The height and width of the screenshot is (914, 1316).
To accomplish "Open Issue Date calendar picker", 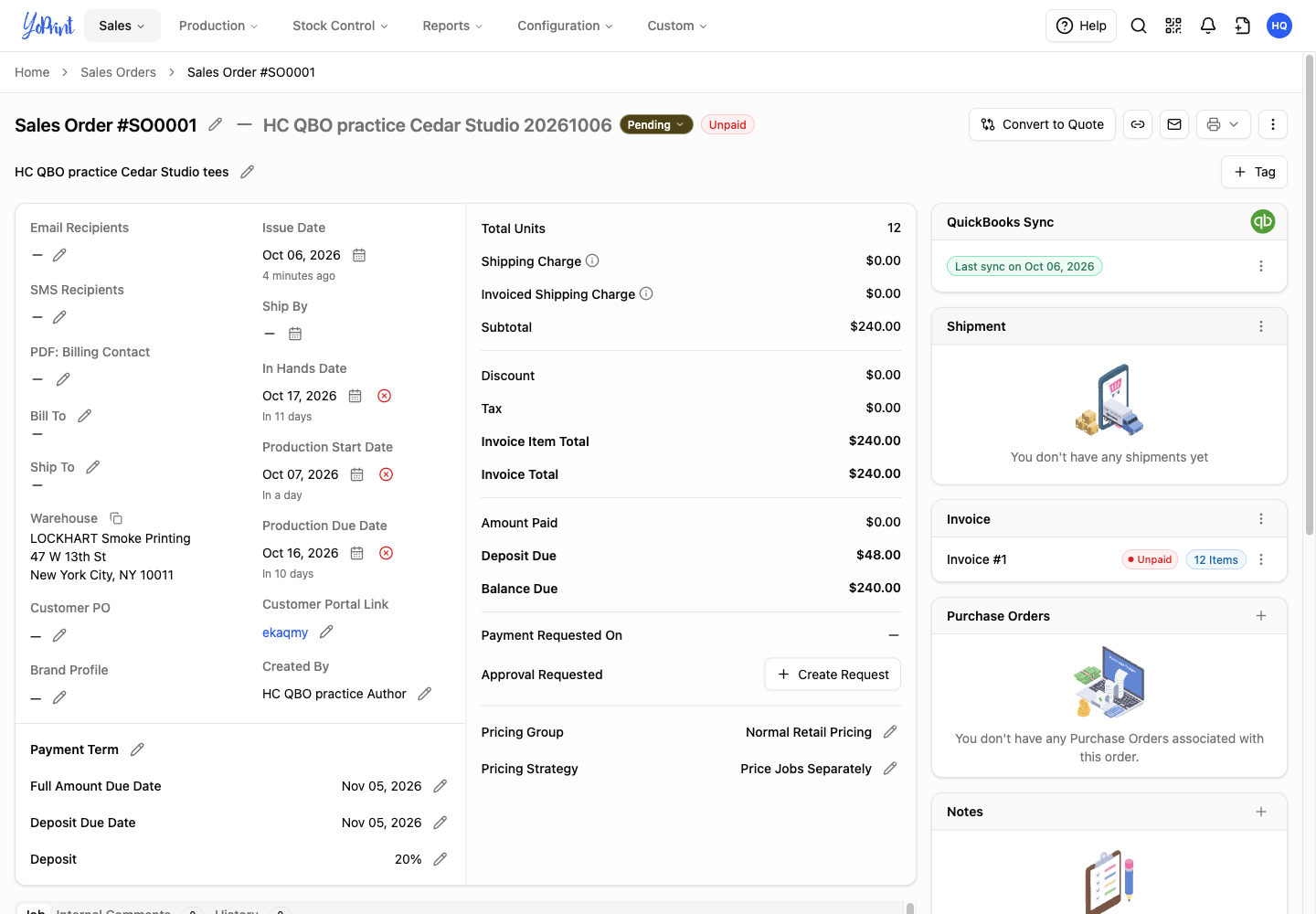I will pos(359,255).
